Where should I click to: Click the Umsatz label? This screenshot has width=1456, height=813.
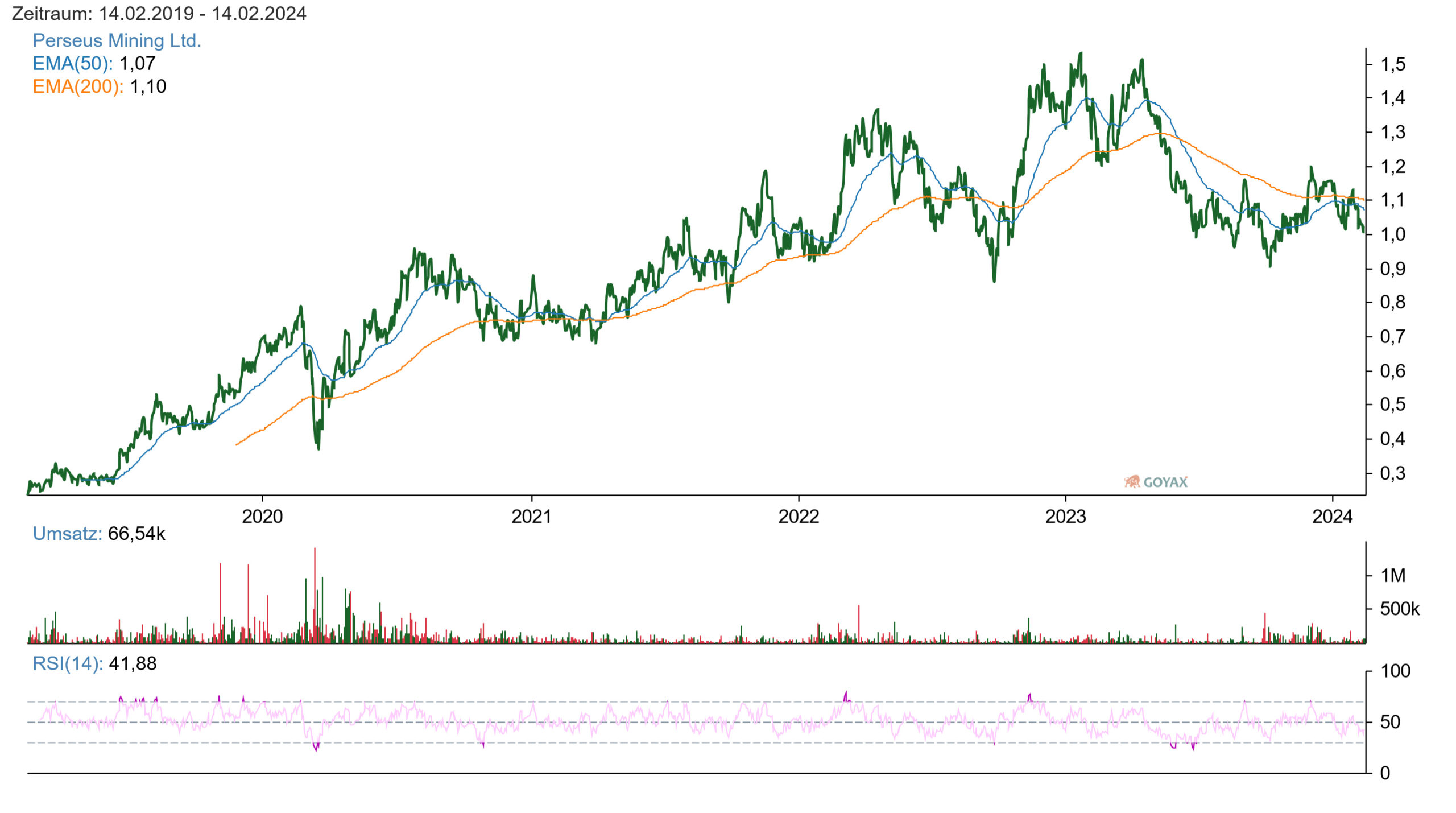(x=67, y=534)
